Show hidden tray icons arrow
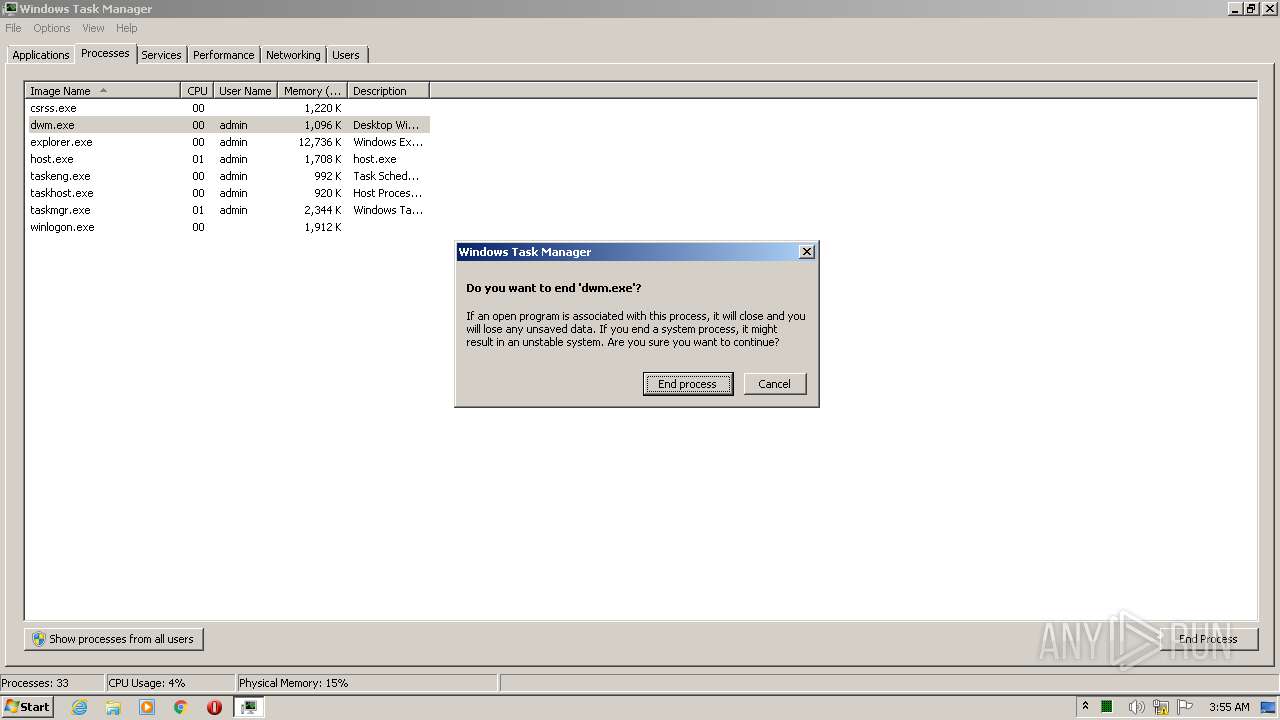The image size is (1280, 720). [x=1085, y=707]
